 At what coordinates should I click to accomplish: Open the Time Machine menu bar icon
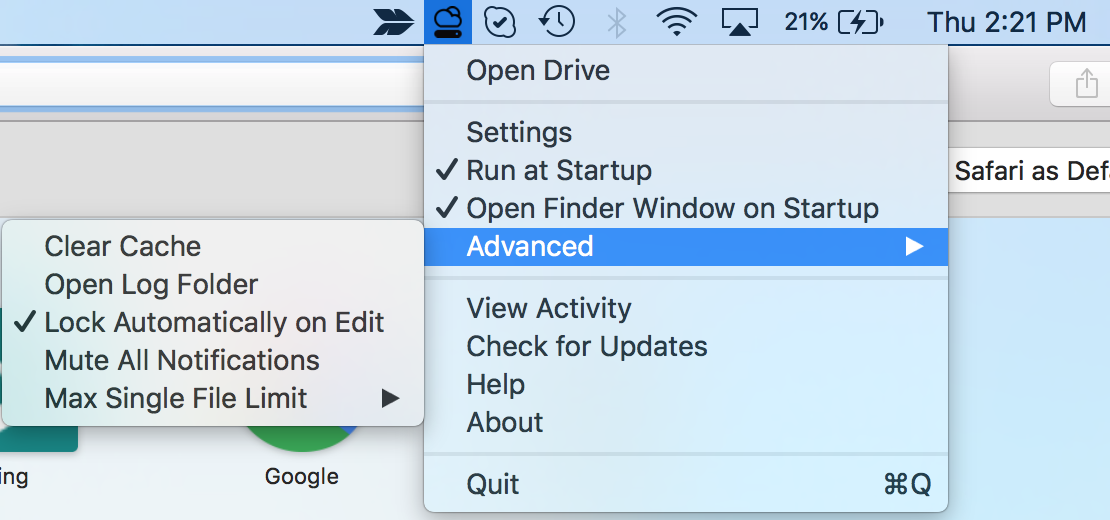pyautogui.click(x=557, y=21)
